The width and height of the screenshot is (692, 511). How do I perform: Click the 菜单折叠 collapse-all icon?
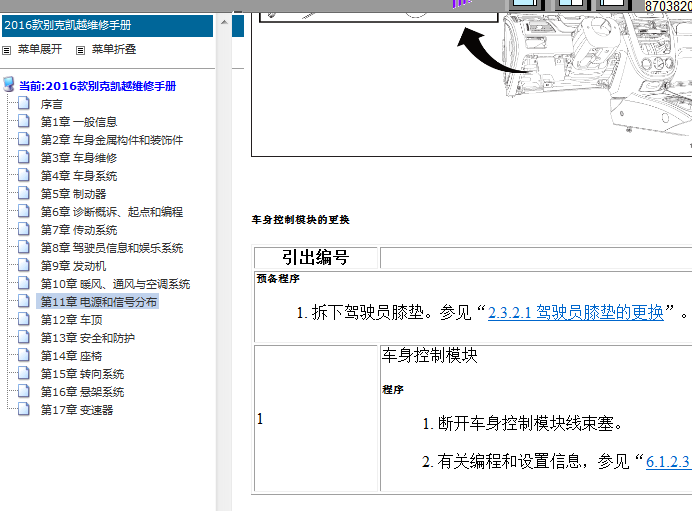[80, 50]
